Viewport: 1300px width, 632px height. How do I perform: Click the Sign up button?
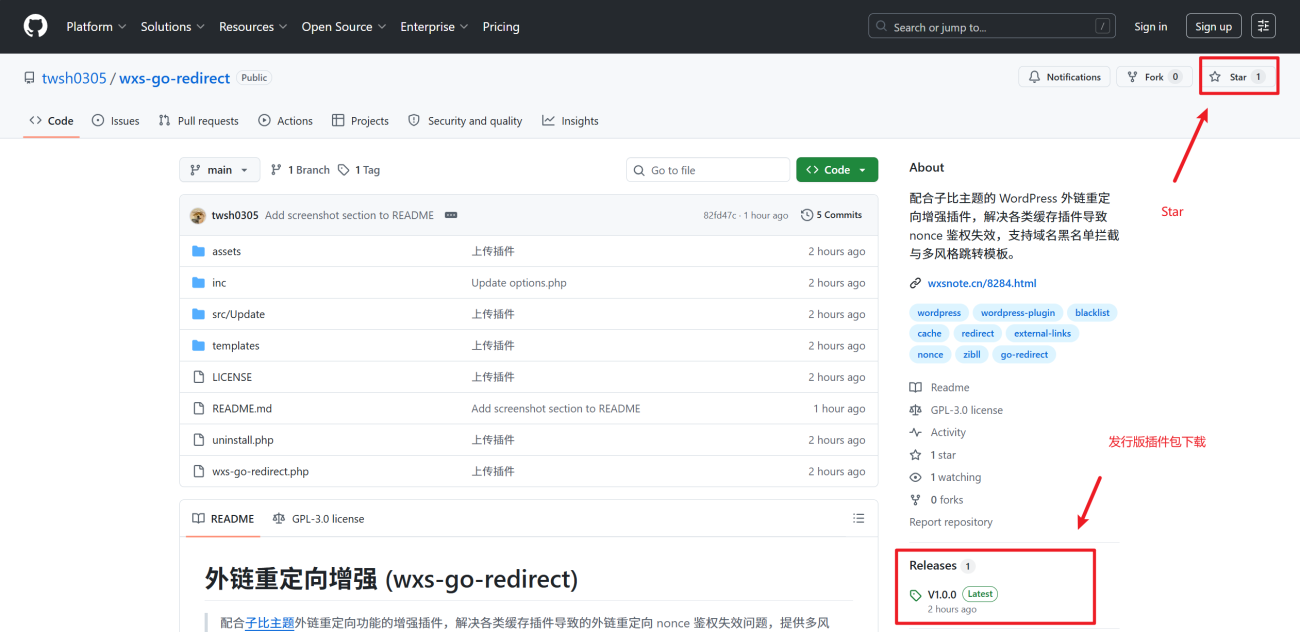[1213, 27]
